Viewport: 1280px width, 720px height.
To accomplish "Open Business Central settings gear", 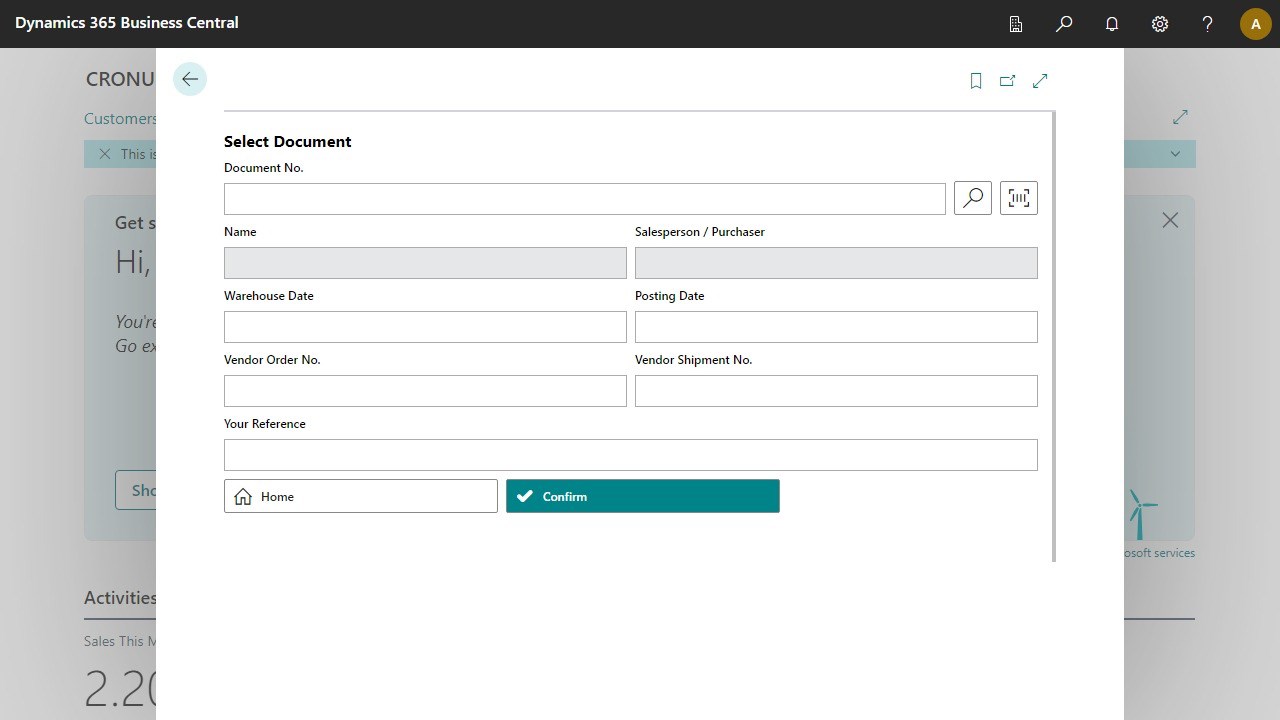I will (1159, 23).
